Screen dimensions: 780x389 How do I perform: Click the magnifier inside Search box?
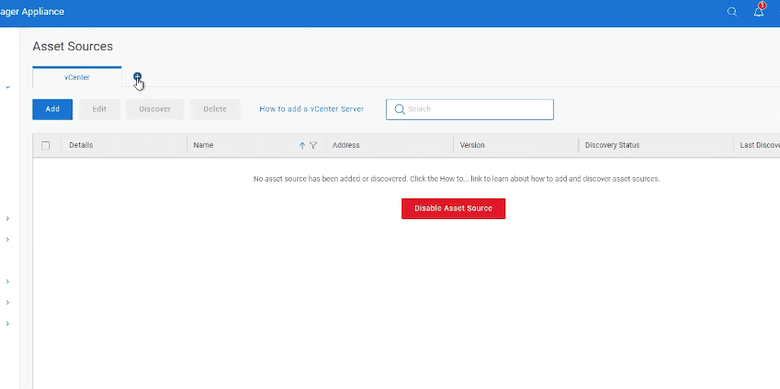(399, 109)
